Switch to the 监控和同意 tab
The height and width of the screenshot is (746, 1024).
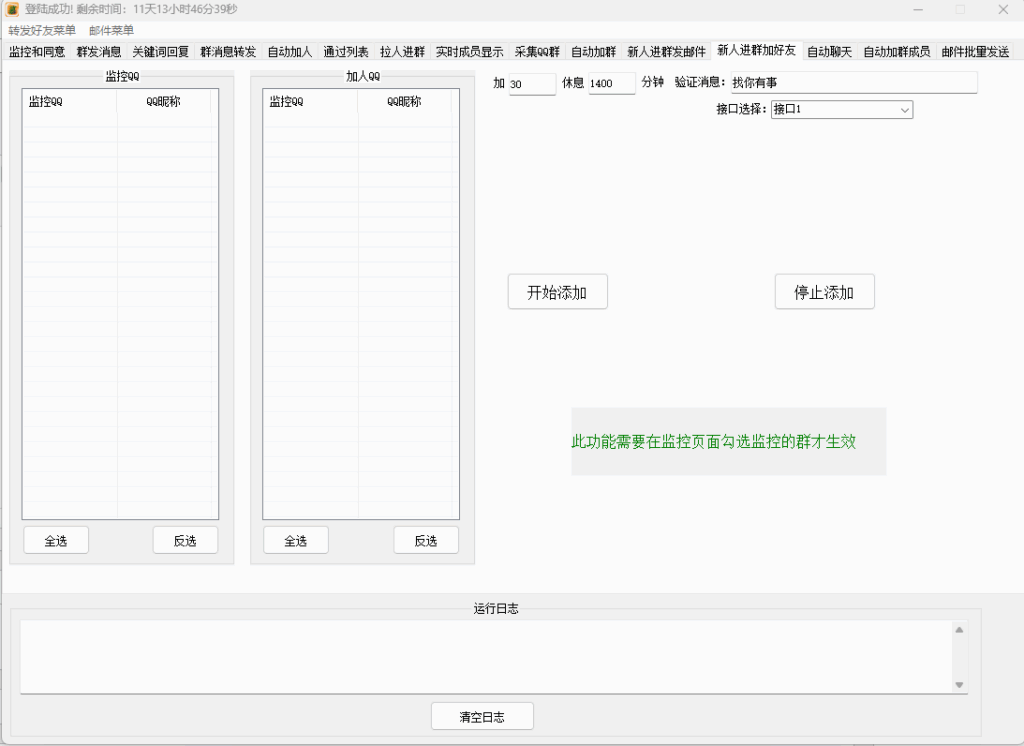(x=37, y=52)
